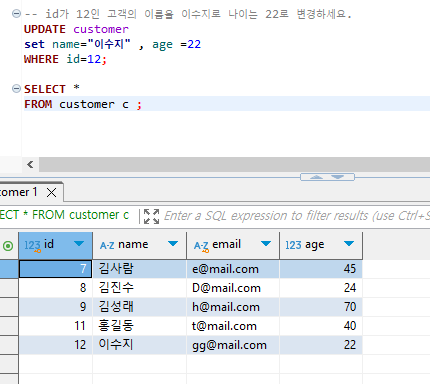Click the numeric type icon on age column
The image size is (430, 384).
pyautogui.click(x=293, y=245)
